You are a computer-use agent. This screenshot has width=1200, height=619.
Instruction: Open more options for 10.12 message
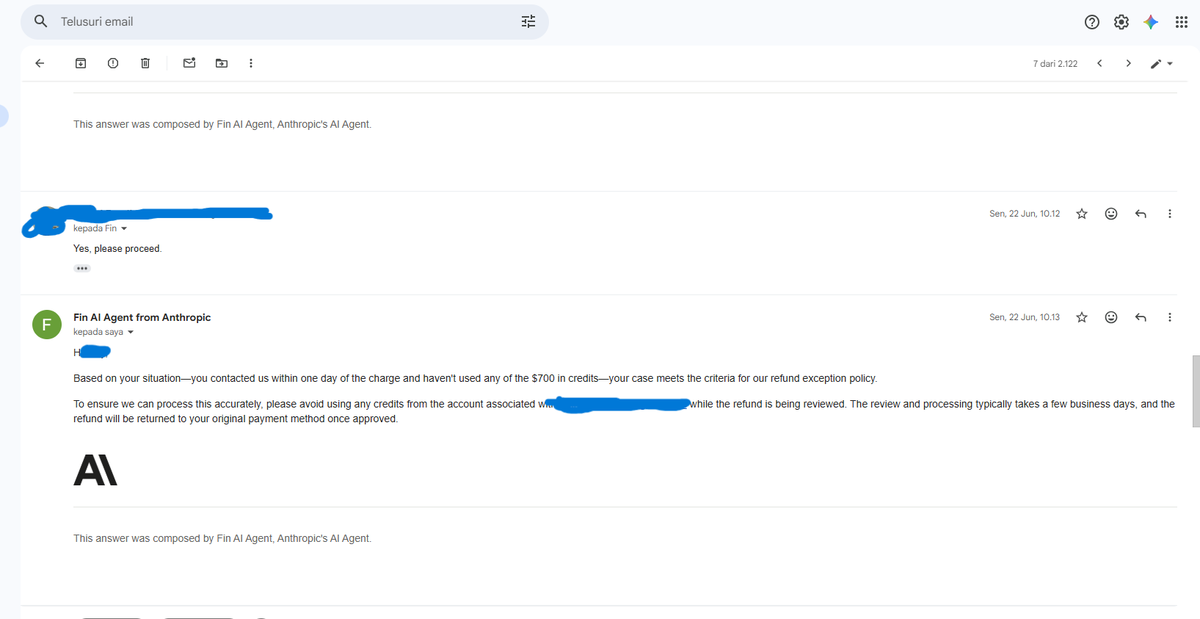click(x=1169, y=213)
